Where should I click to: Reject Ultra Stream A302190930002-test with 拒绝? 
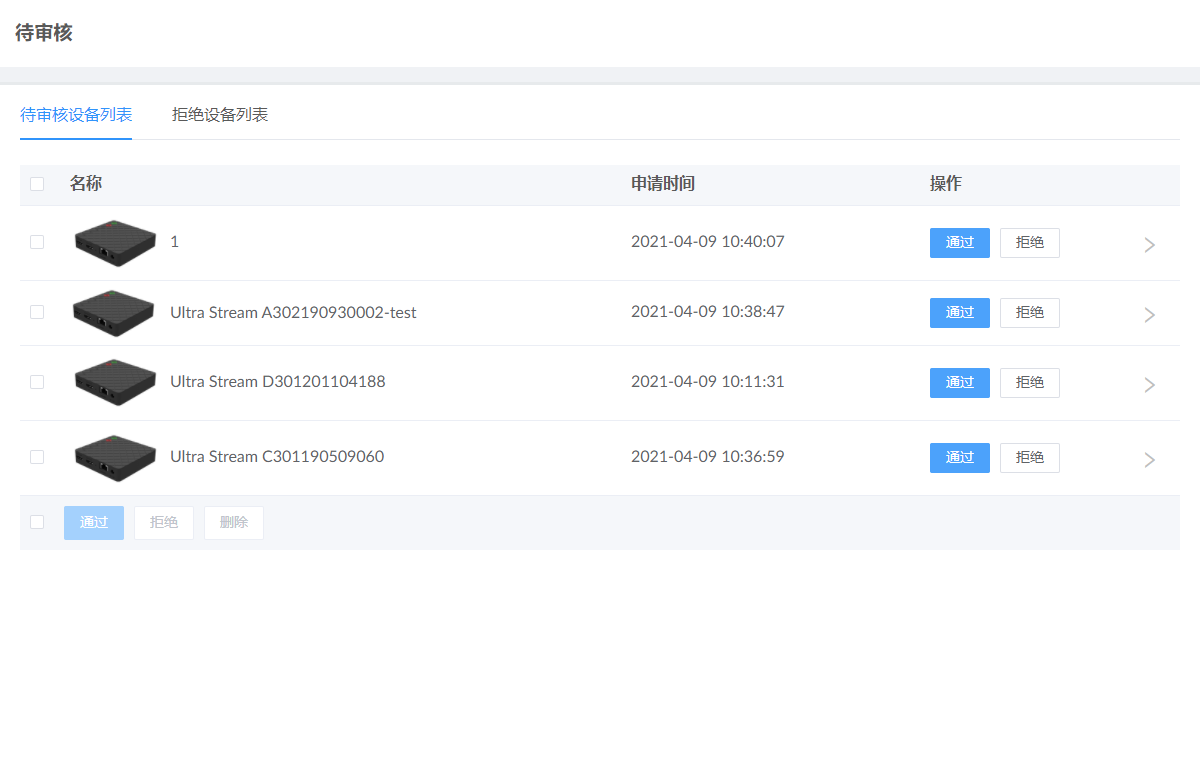1029,313
